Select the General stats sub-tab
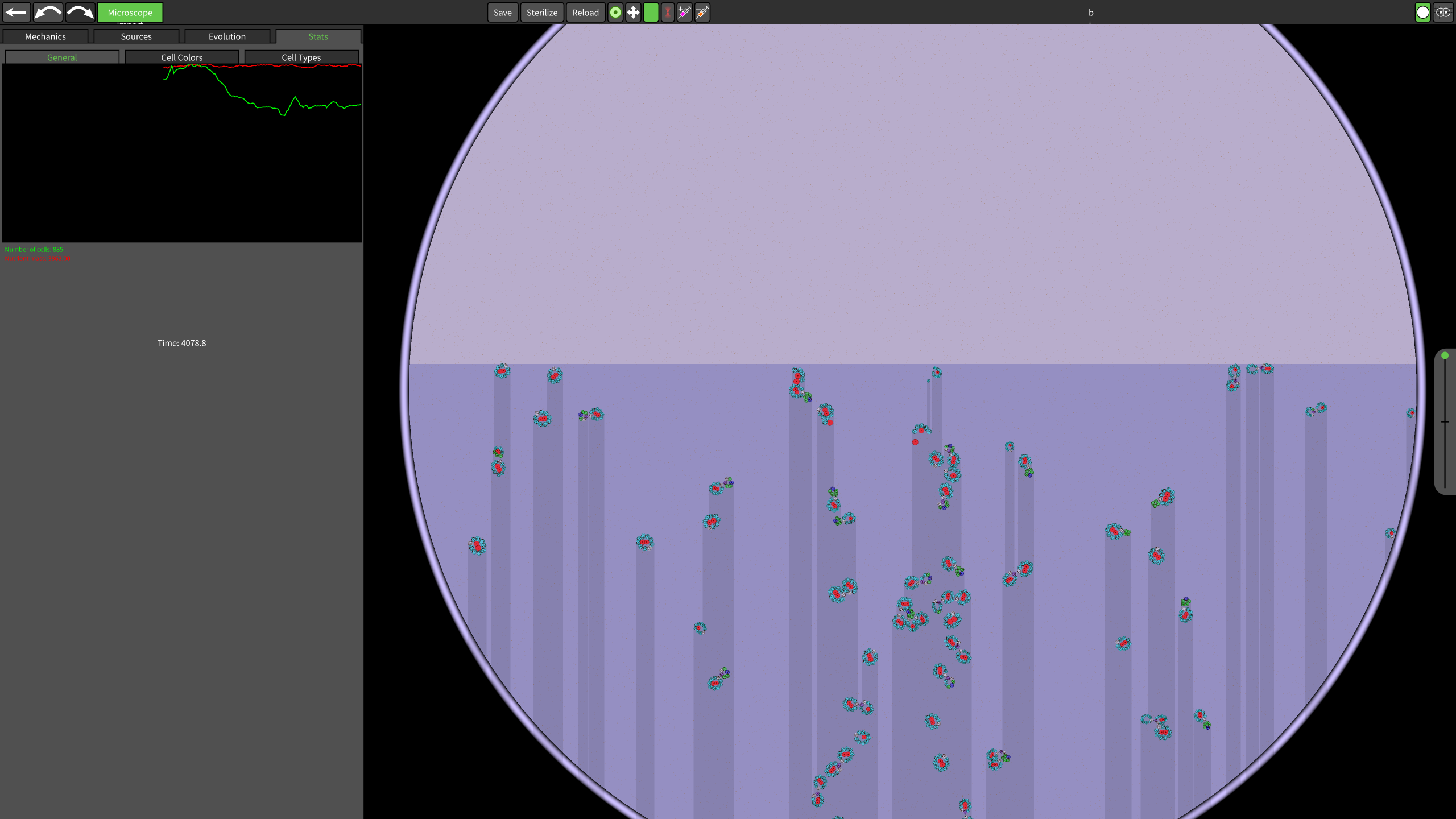The height and width of the screenshot is (819, 1456). 62,57
